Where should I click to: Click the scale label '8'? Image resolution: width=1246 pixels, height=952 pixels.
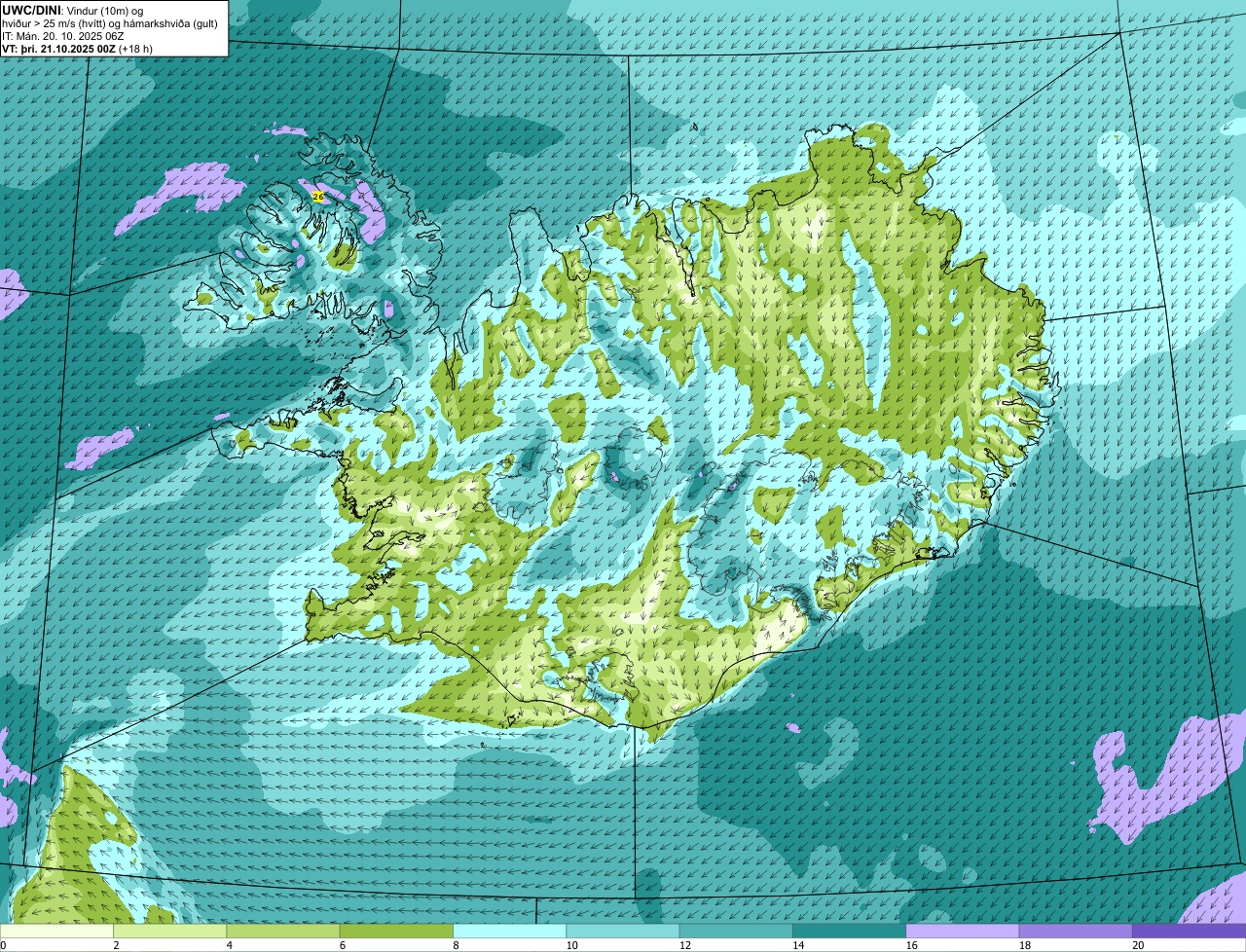[x=456, y=945]
